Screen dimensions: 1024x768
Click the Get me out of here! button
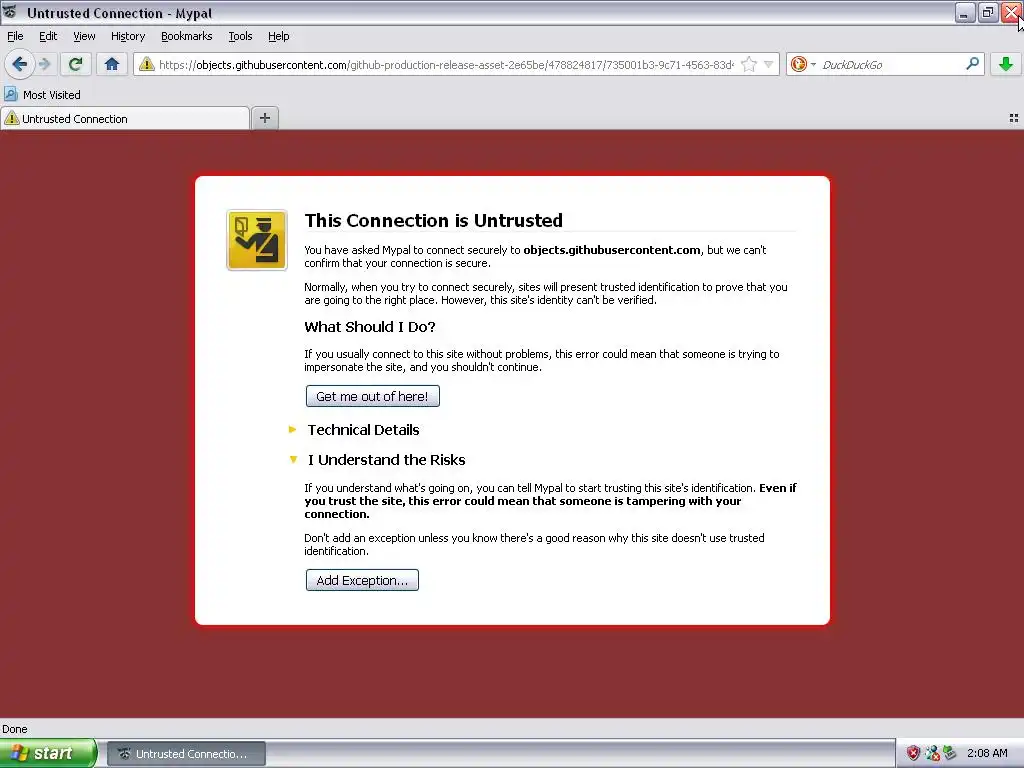click(x=372, y=396)
